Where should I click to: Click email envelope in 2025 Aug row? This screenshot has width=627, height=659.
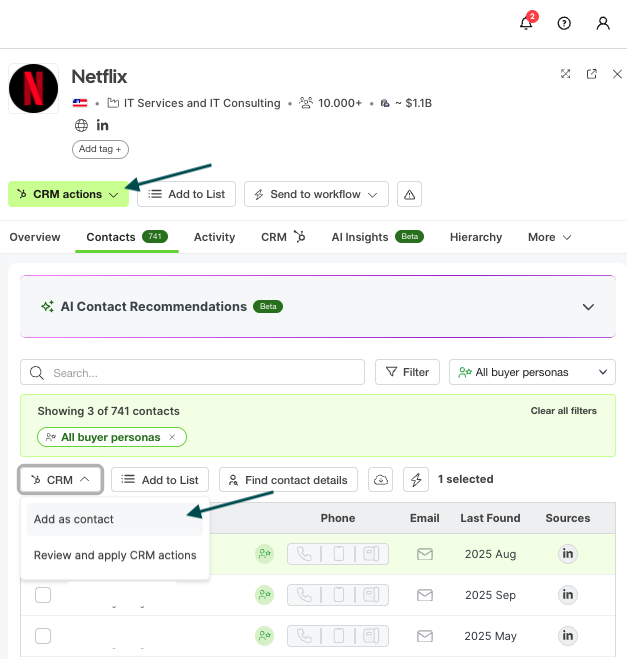point(425,554)
